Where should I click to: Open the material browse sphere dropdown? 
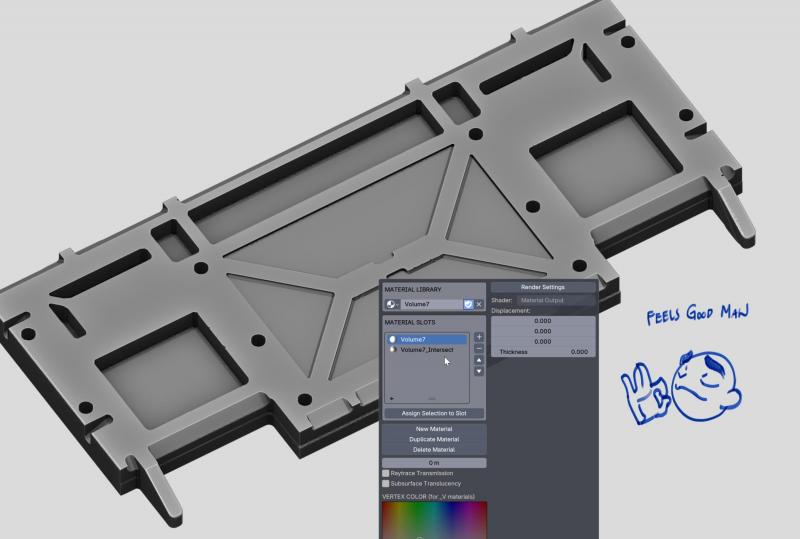[392, 304]
